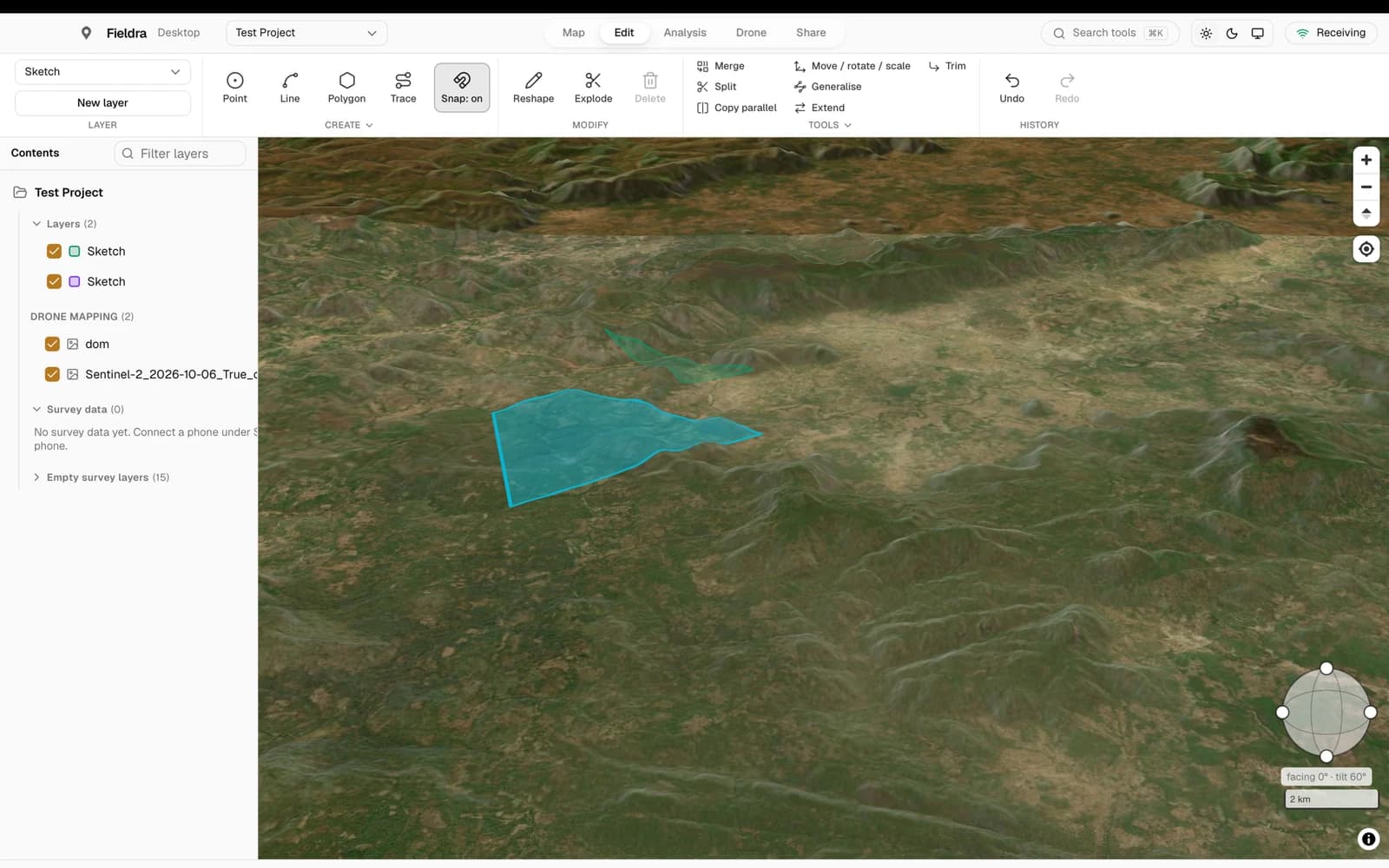Select the Trim tool
The image size is (1389, 868).
(947, 66)
